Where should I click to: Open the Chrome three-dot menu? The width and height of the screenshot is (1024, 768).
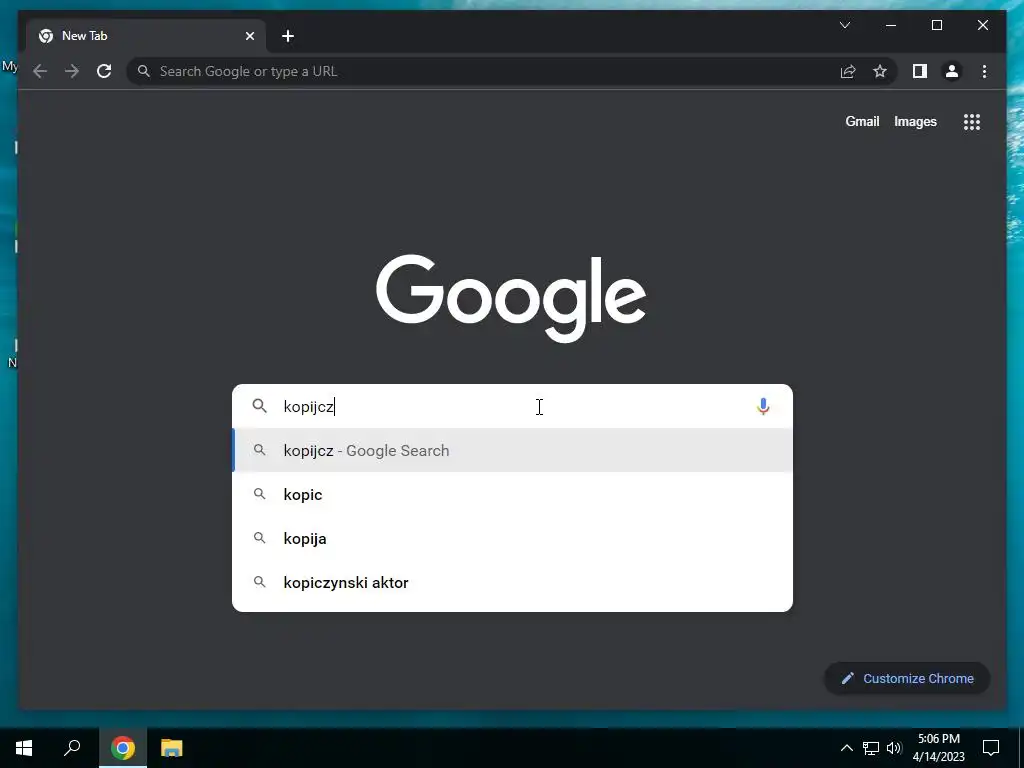click(984, 71)
